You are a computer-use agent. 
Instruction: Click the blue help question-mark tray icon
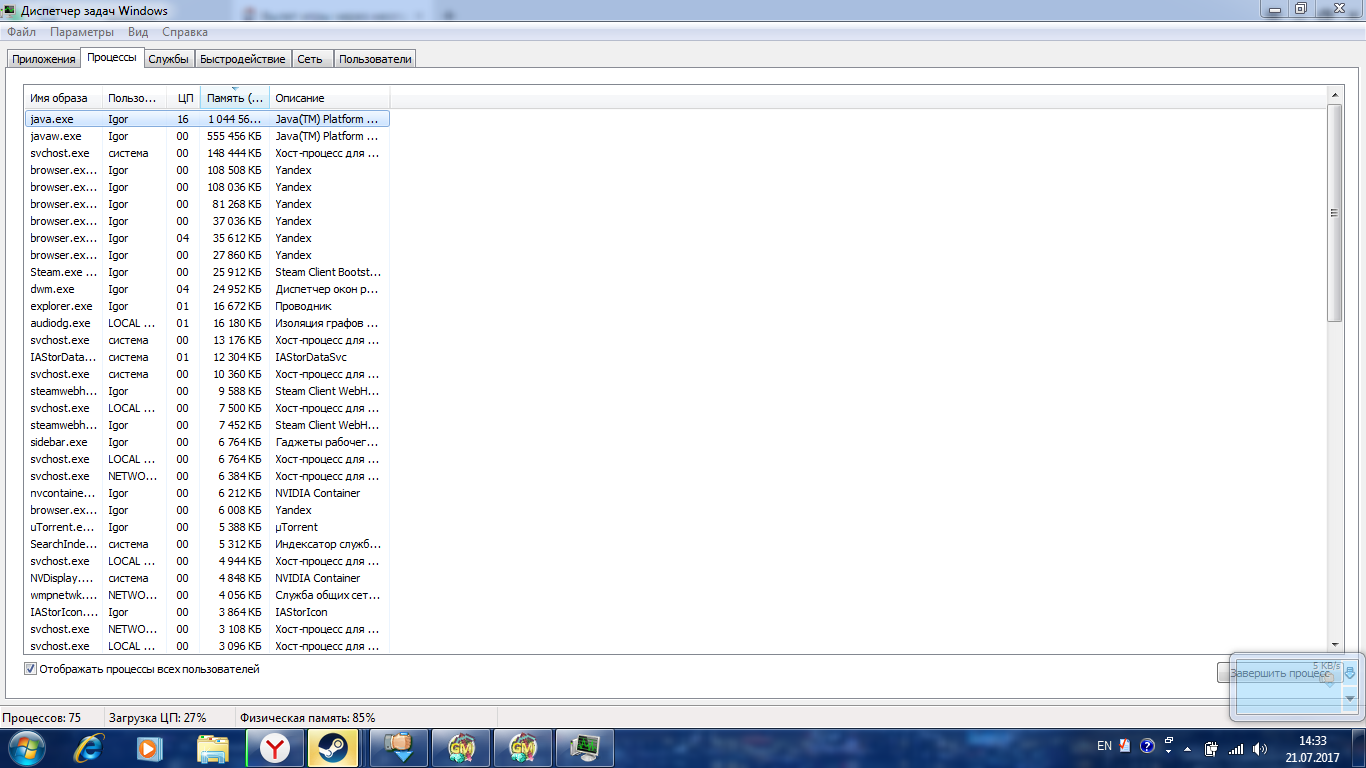[x=1147, y=746]
